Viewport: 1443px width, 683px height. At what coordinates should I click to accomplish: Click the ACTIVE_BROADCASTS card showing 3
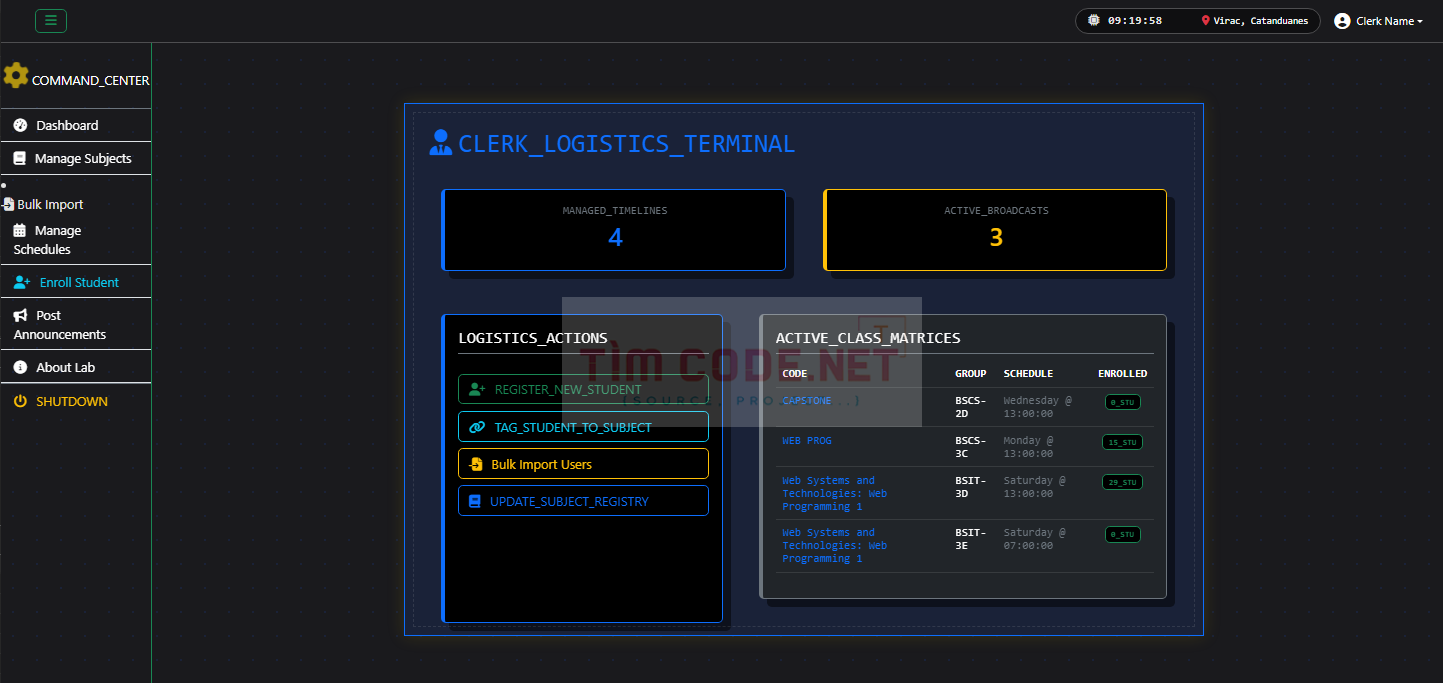995,230
